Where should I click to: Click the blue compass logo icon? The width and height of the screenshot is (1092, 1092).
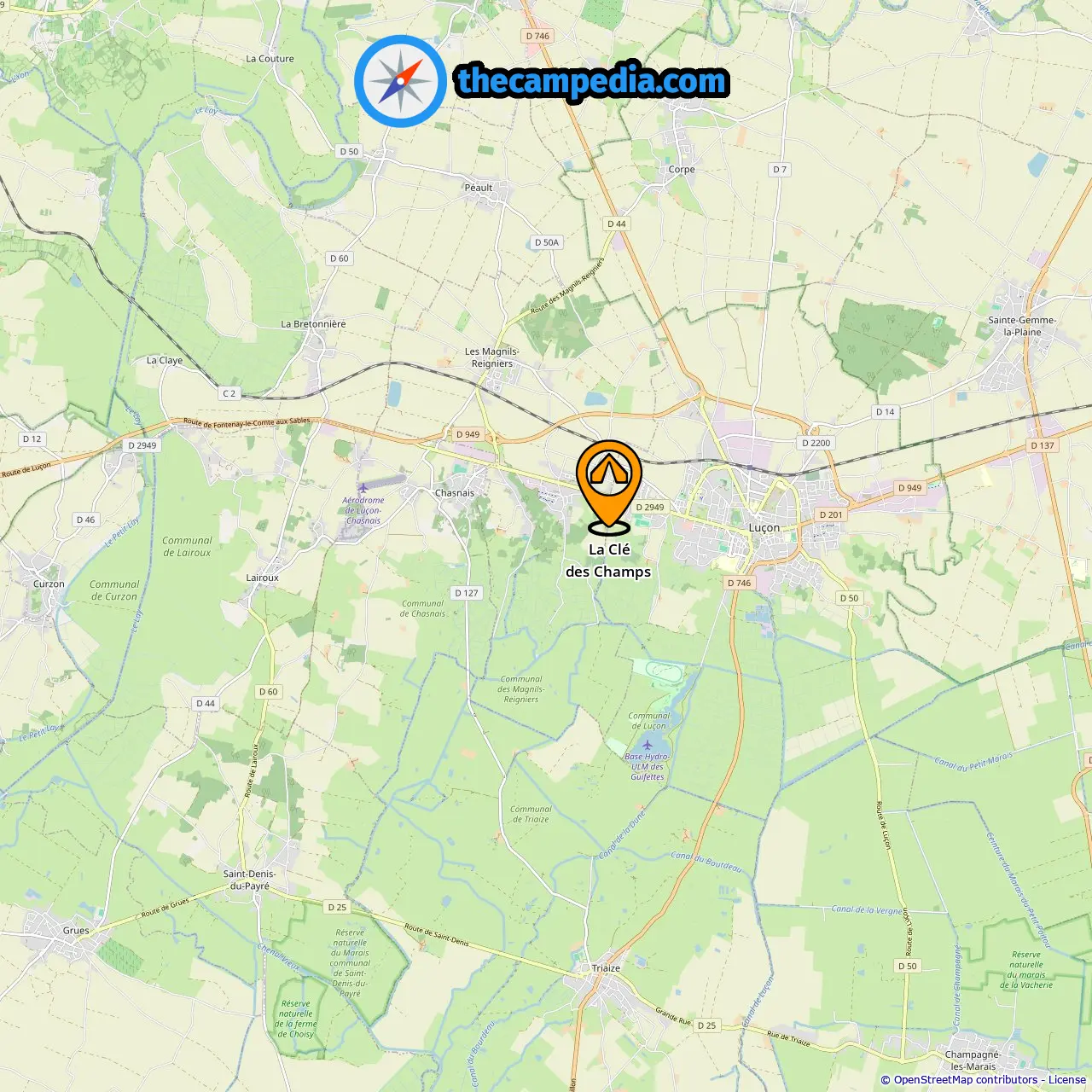pyautogui.click(x=400, y=81)
